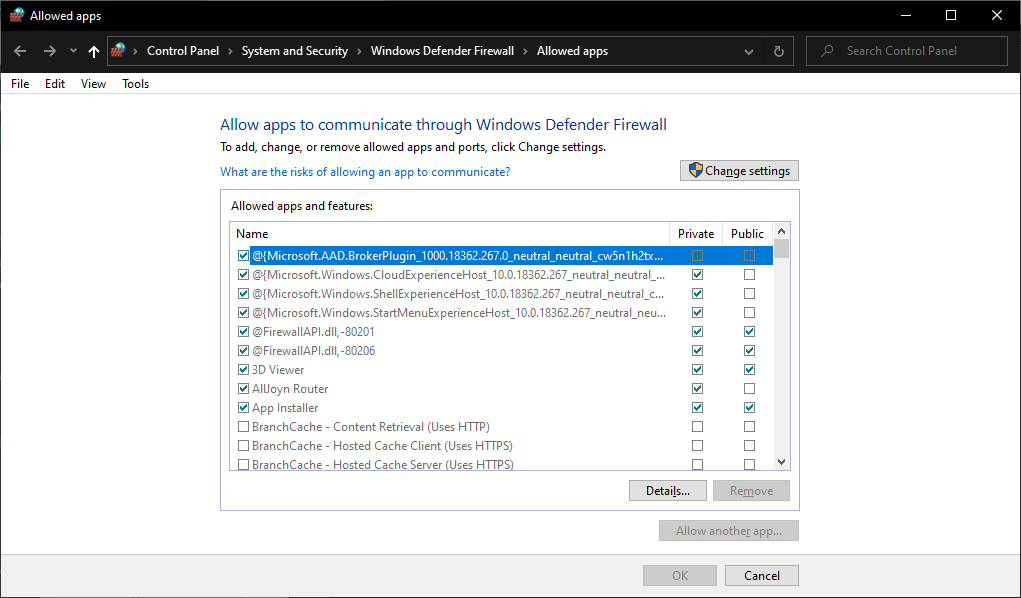Toggle CloudExperienceHost row checkbox
This screenshot has height=598, width=1021.
[244, 274]
